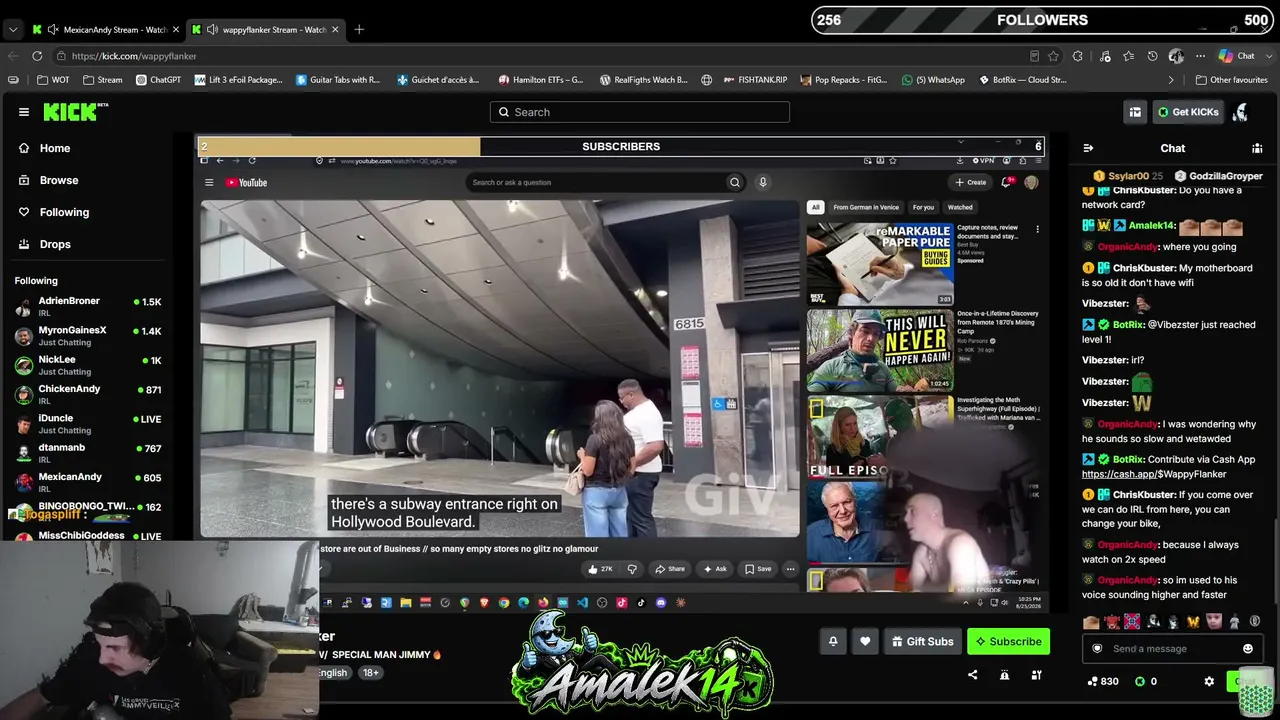Open AdrienBroner's channel from Following list
Viewport: 1280px width, 720px height.
click(x=88, y=307)
